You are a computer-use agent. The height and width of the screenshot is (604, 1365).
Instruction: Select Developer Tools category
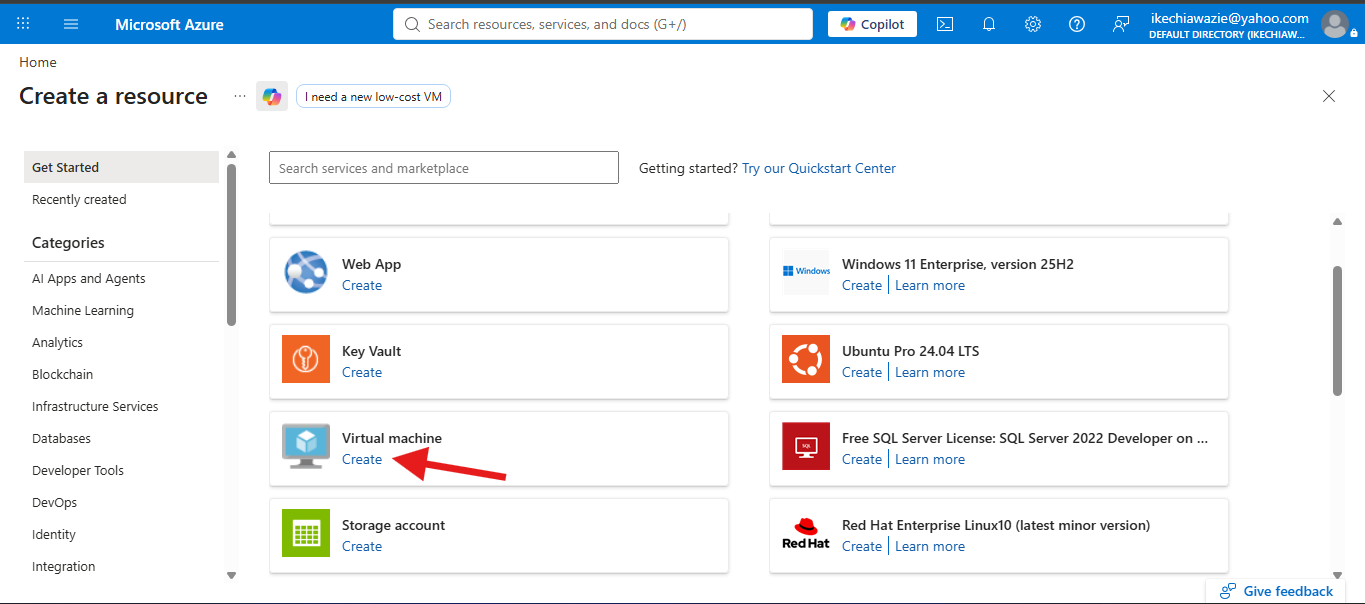[x=78, y=471]
